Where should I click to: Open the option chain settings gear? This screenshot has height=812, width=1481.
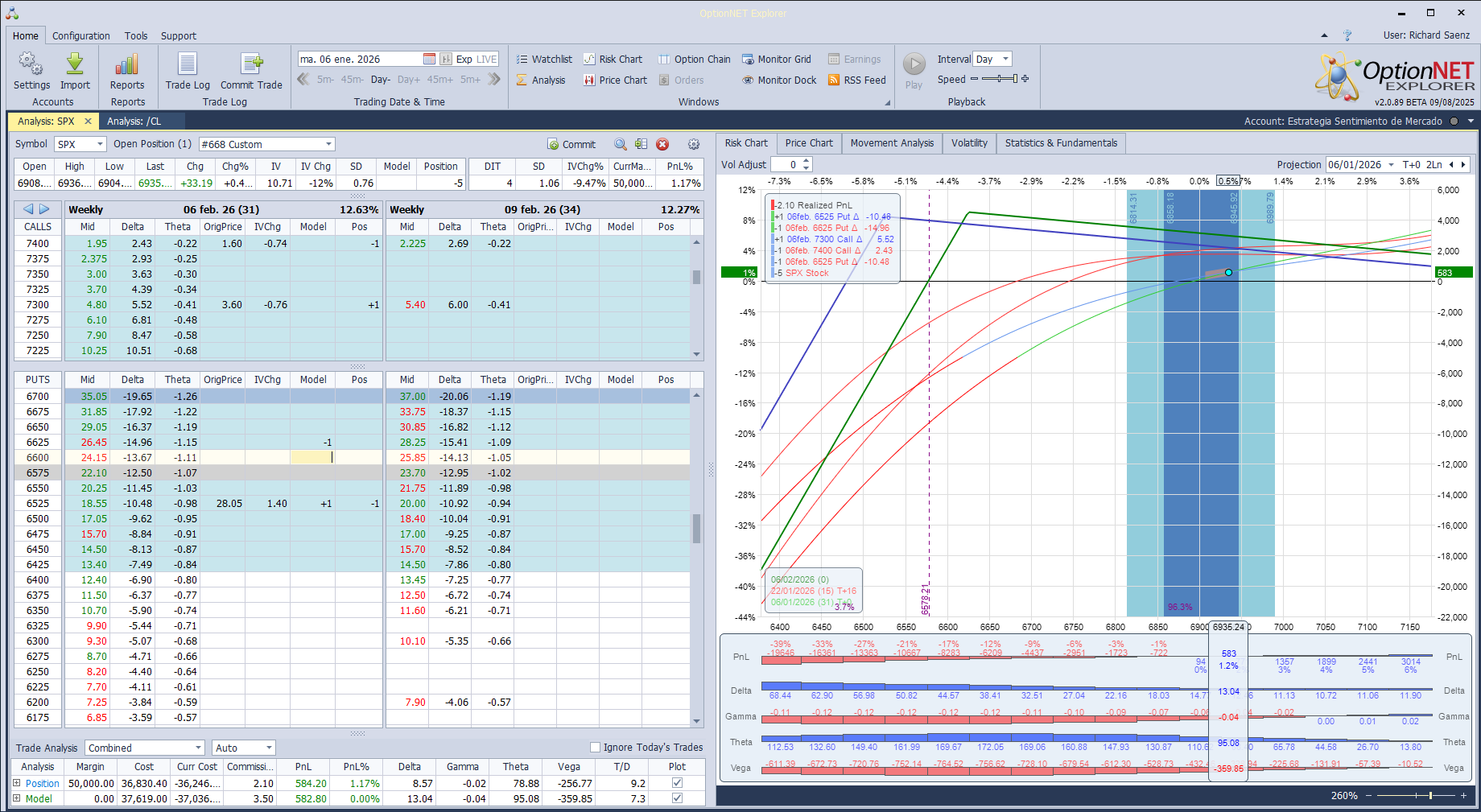pos(694,144)
